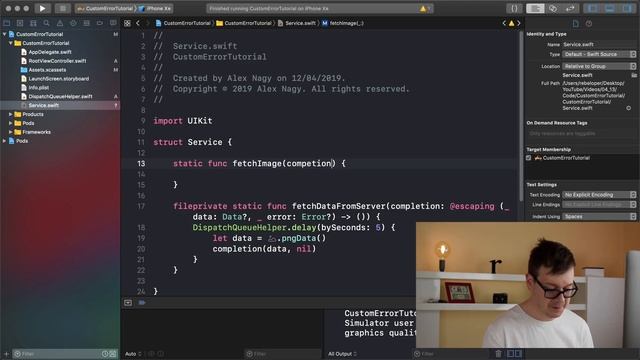Choose the CustomErrorTutorial scheme selector
The image size is (640, 360).
click(105, 8)
